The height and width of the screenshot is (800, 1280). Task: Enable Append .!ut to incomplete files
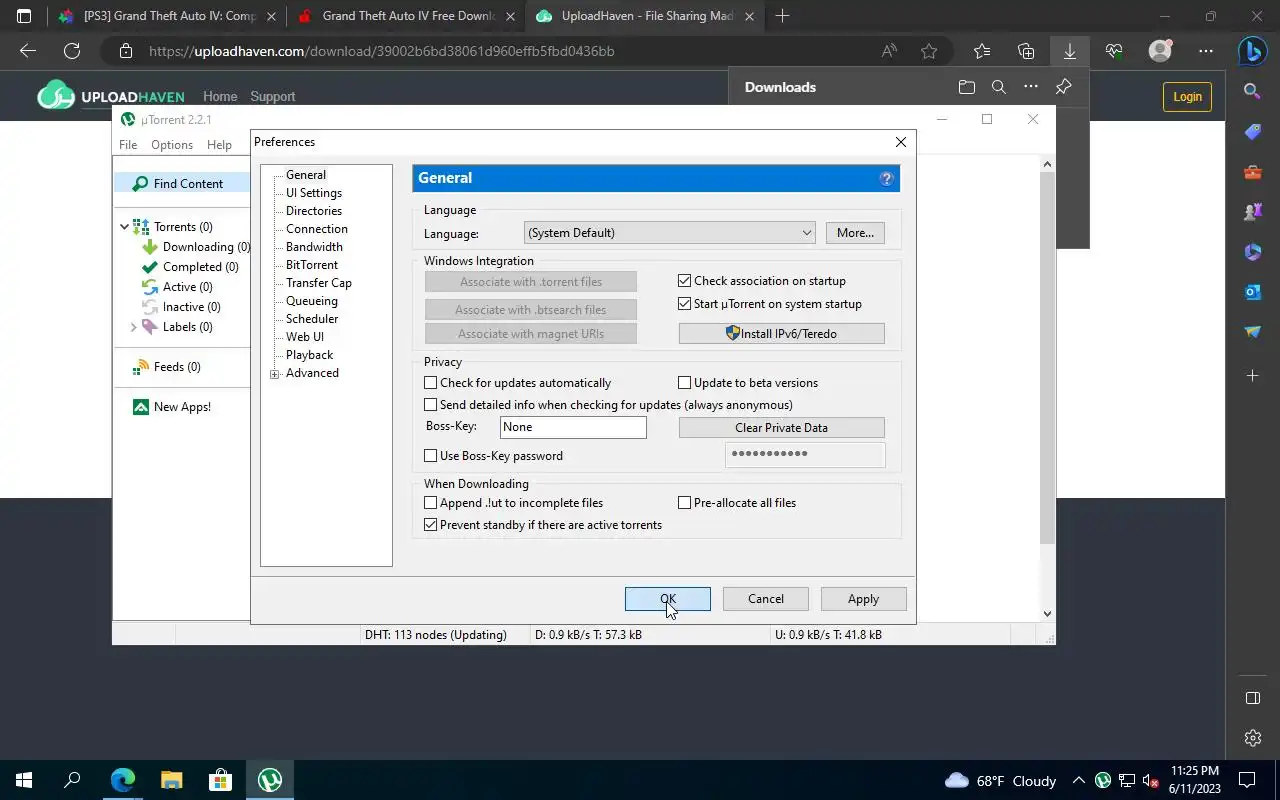(x=431, y=503)
